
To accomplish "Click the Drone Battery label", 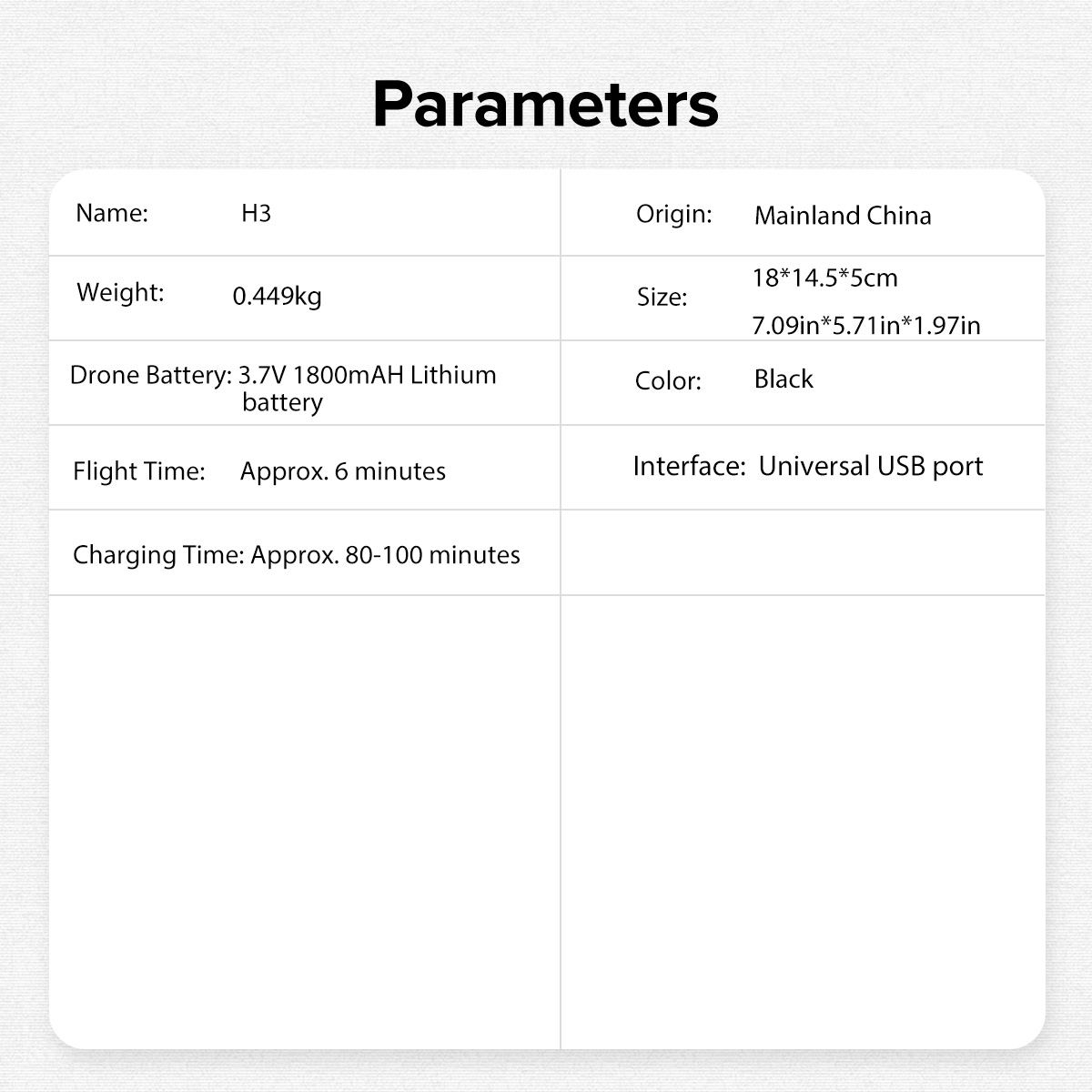I will (x=150, y=375).
